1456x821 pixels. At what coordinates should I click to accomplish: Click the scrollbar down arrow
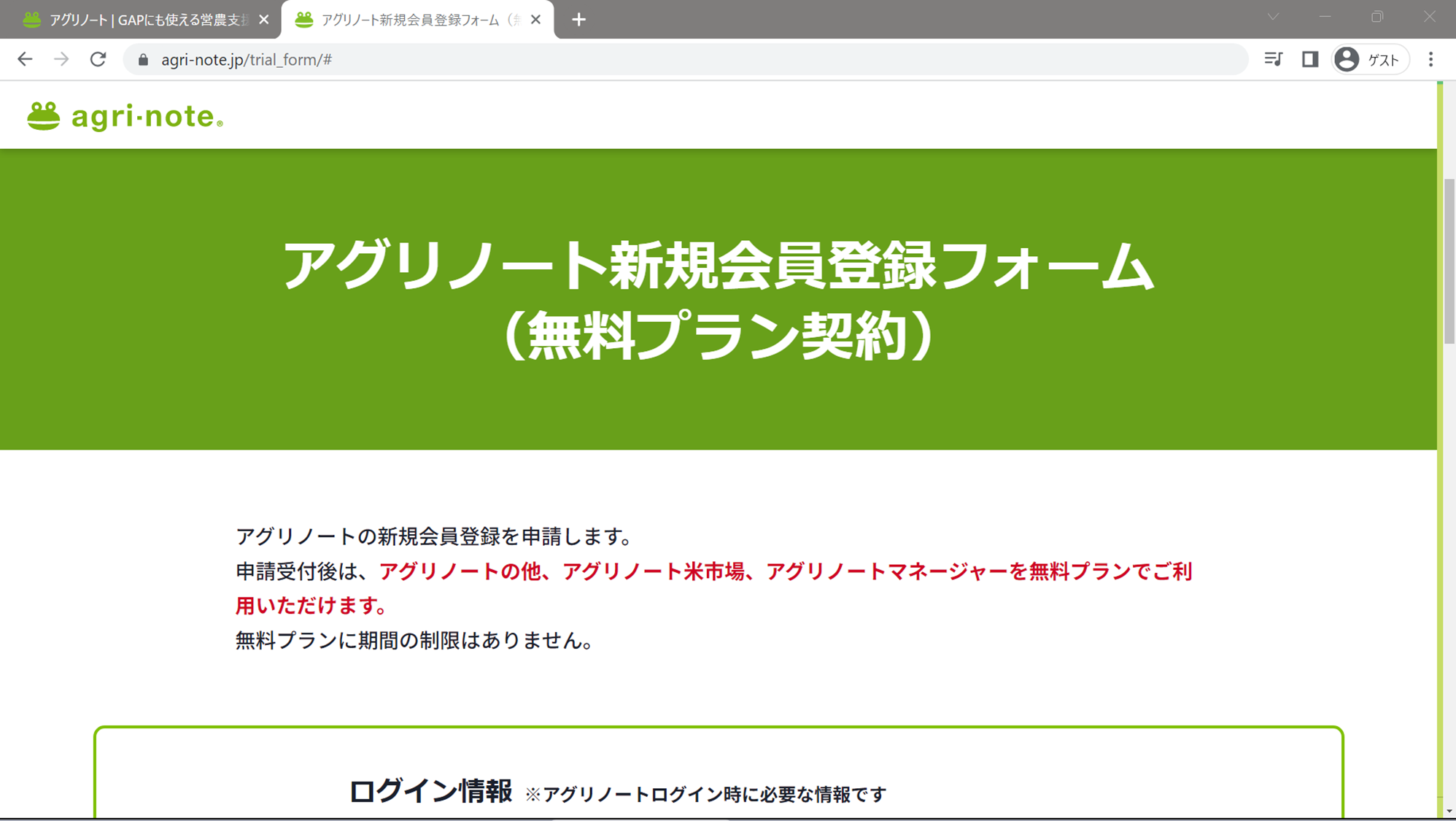(1449, 812)
